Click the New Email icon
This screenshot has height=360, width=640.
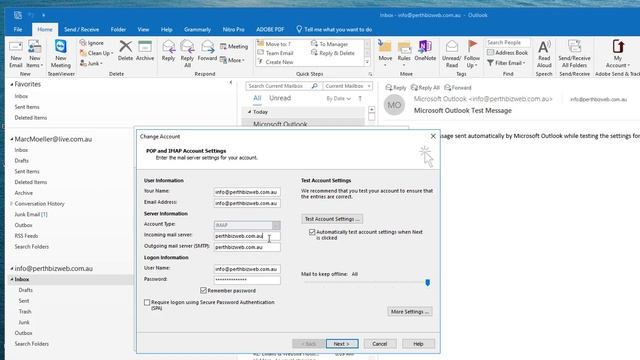[x=16, y=54]
